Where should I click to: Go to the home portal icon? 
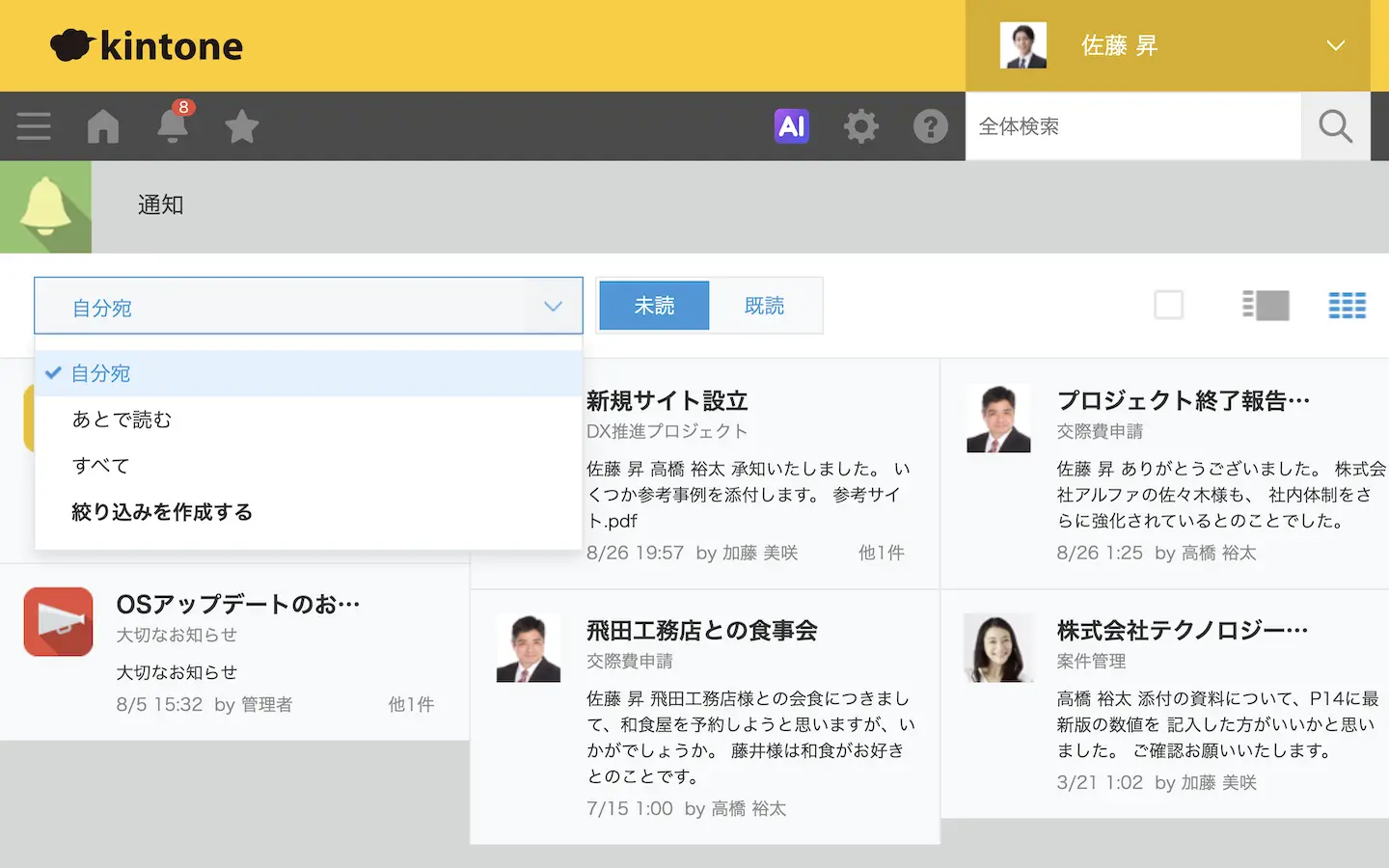103,126
